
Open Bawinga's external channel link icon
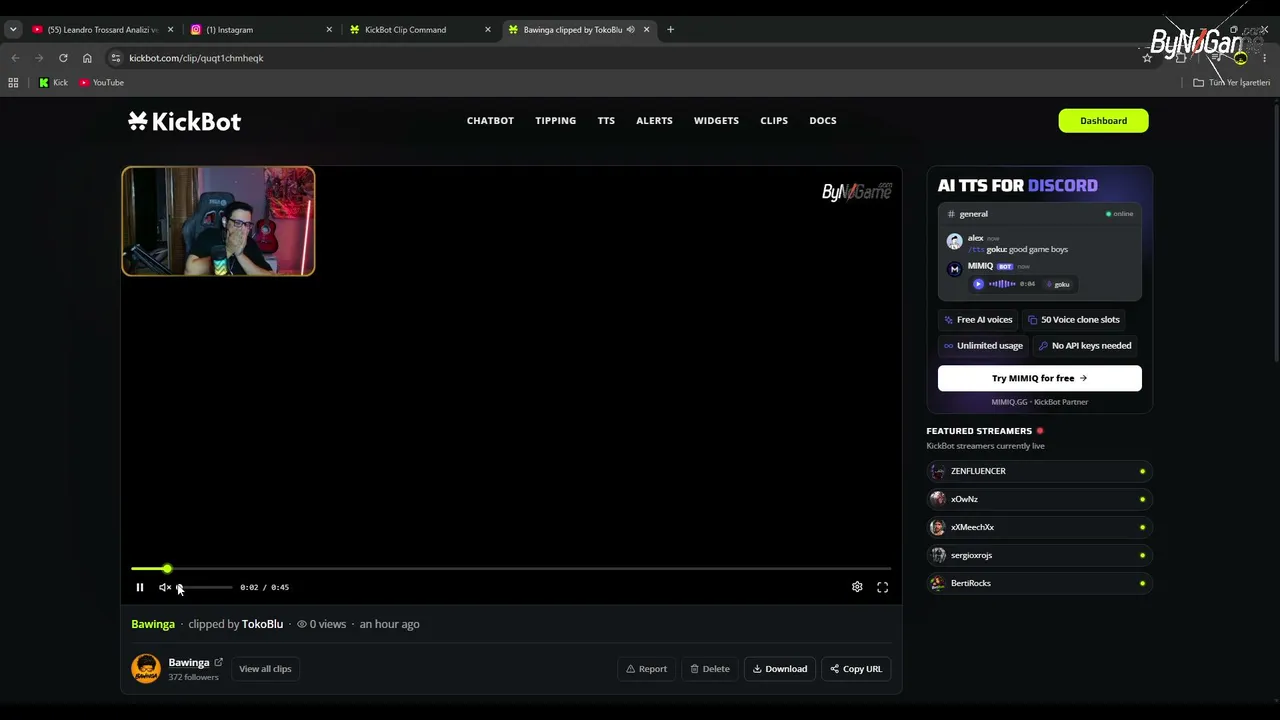coord(218,662)
